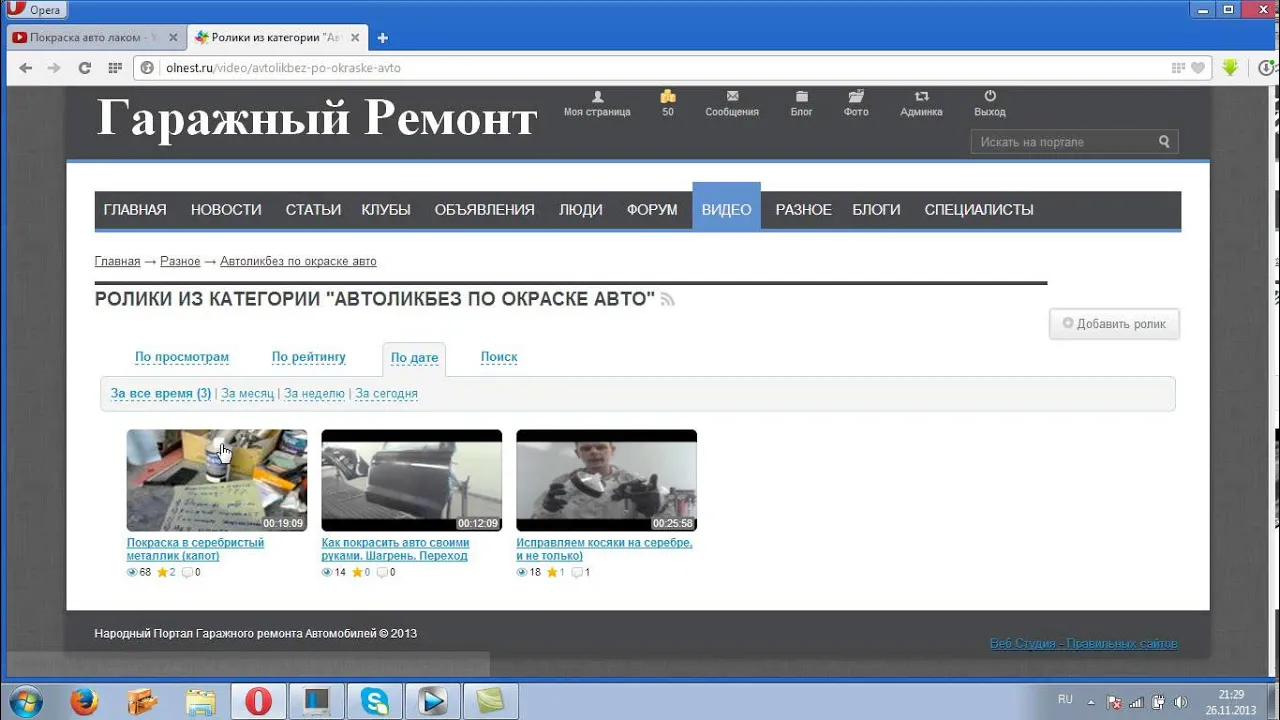Screen dimensions: 1280x720
Task: Open the RSS feed icon beside the heading
Action: [668, 299]
